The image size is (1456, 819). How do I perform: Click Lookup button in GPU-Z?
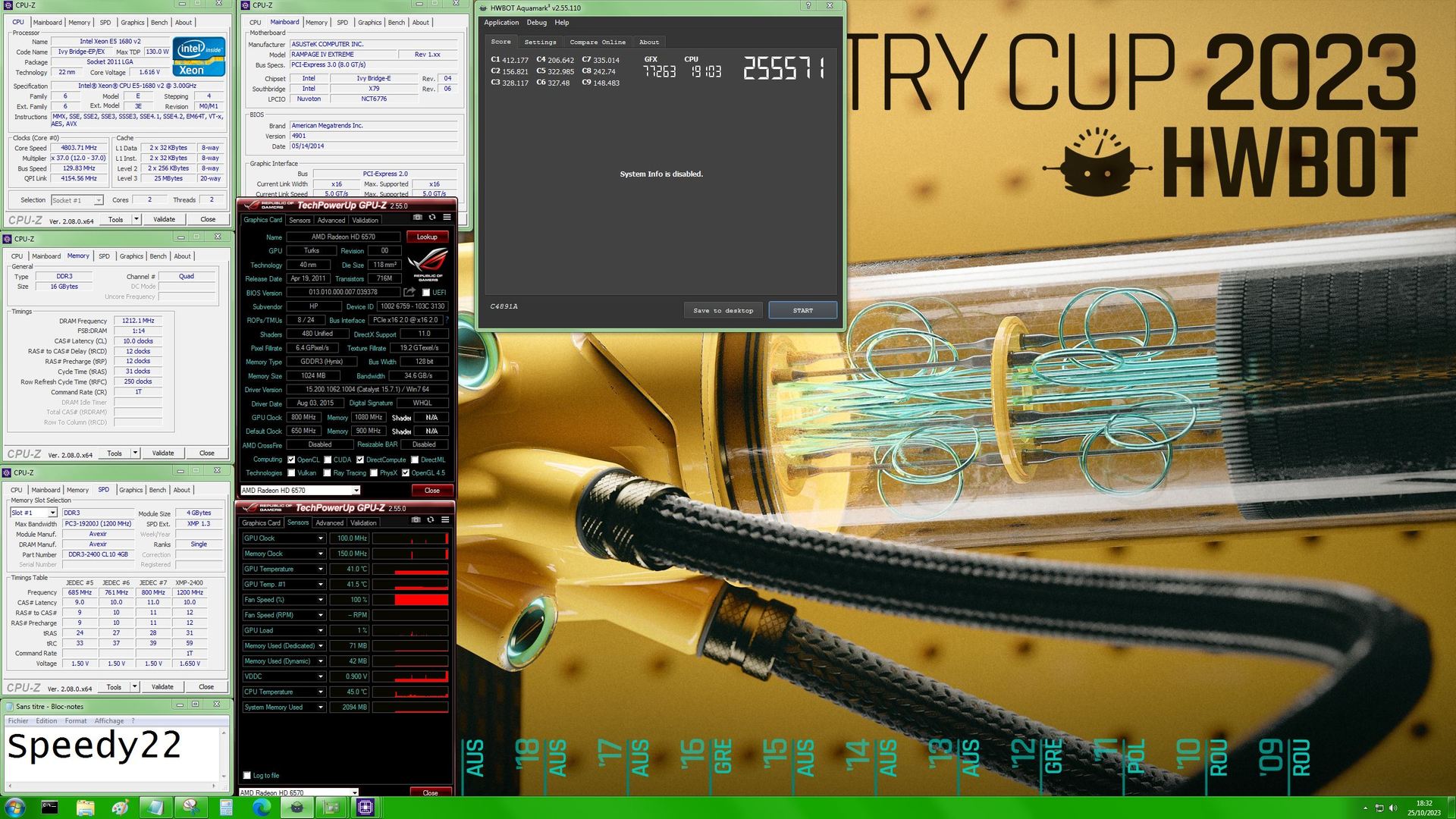click(427, 237)
